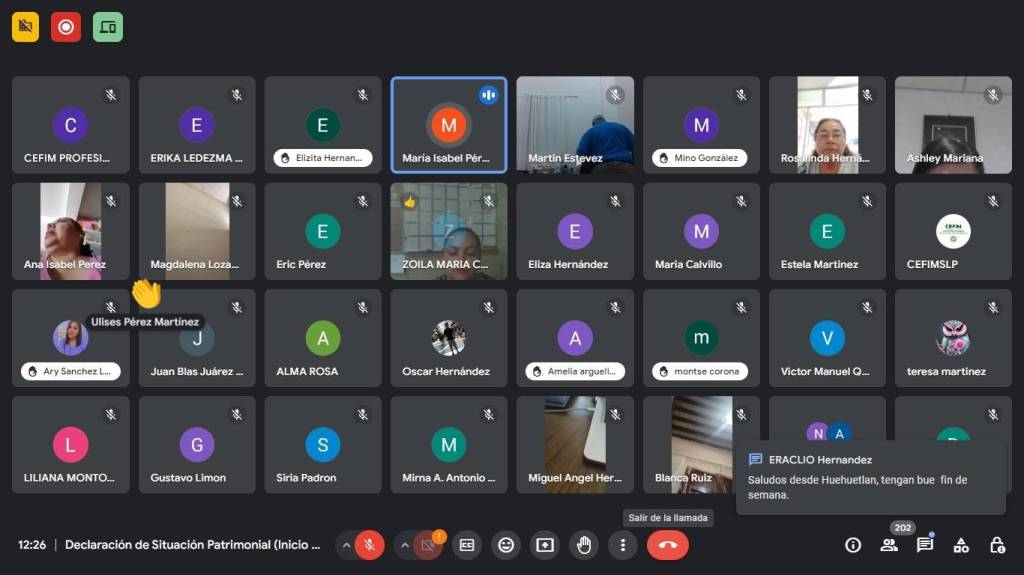Open host controls lock icon

pyautogui.click(x=997, y=545)
